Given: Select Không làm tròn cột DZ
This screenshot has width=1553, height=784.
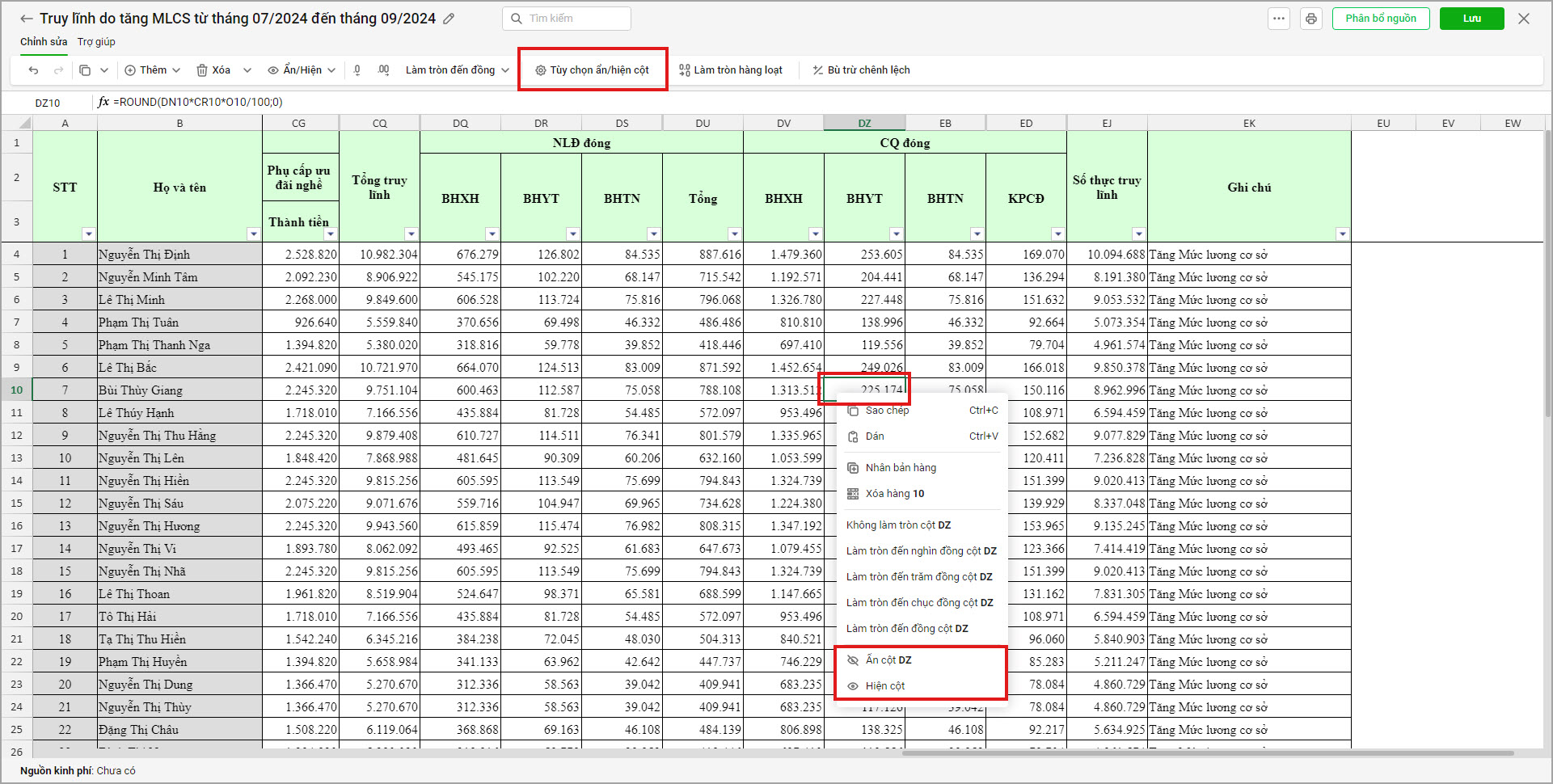Looking at the screenshot, I should pyautogui.click(x=921, y=525).
